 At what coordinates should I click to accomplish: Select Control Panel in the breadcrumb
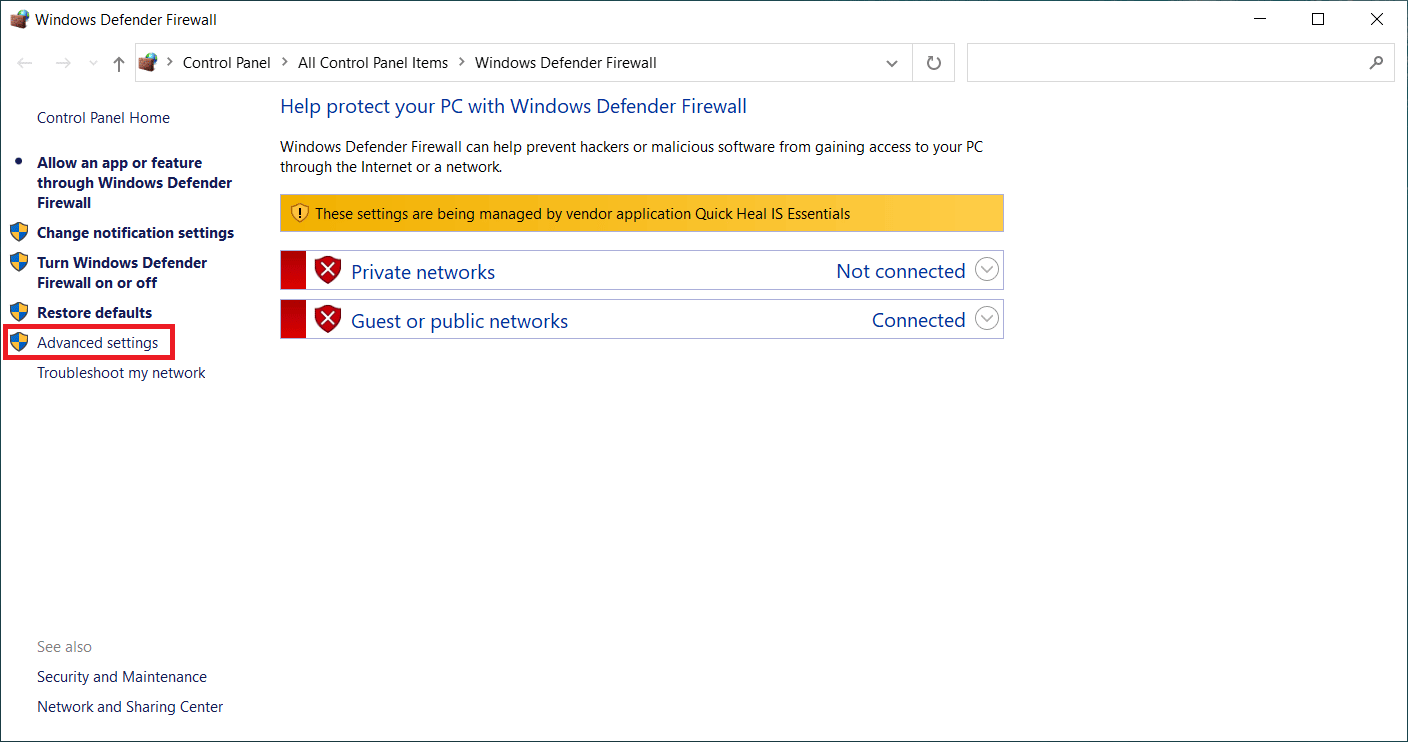click(x=227, y=62)
